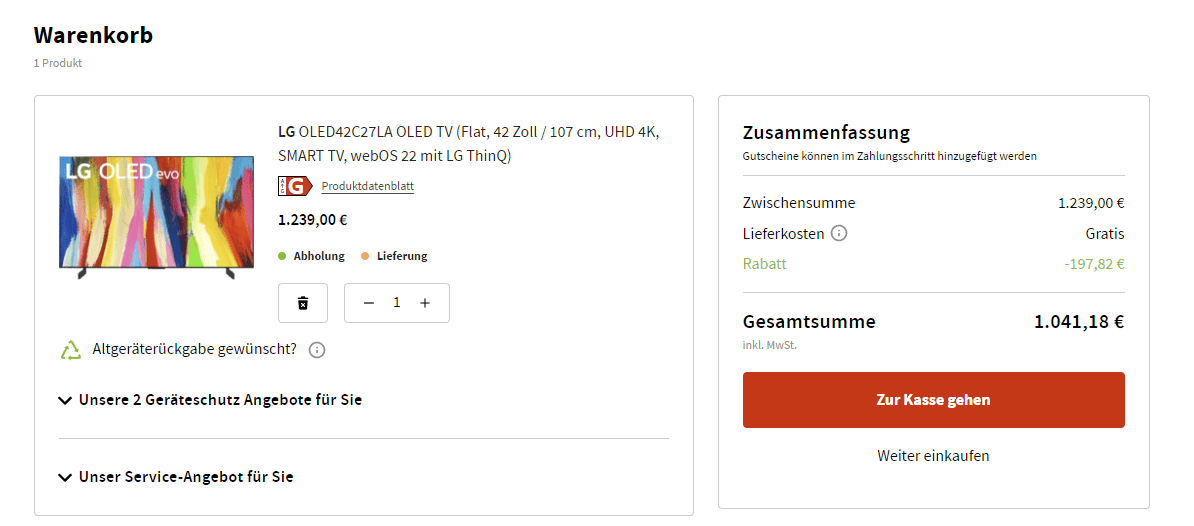Select Weiter einkaufen link
The image size is (1194, 526).
tap(933, 456)
